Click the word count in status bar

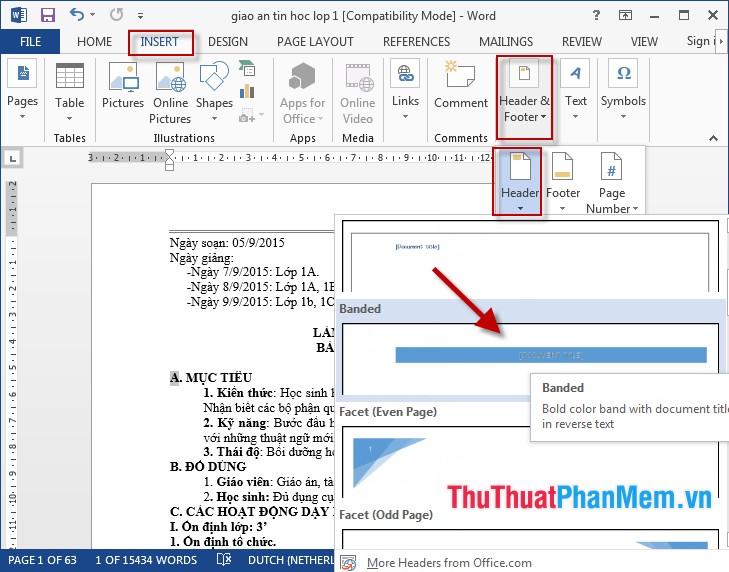coord(146,560)
